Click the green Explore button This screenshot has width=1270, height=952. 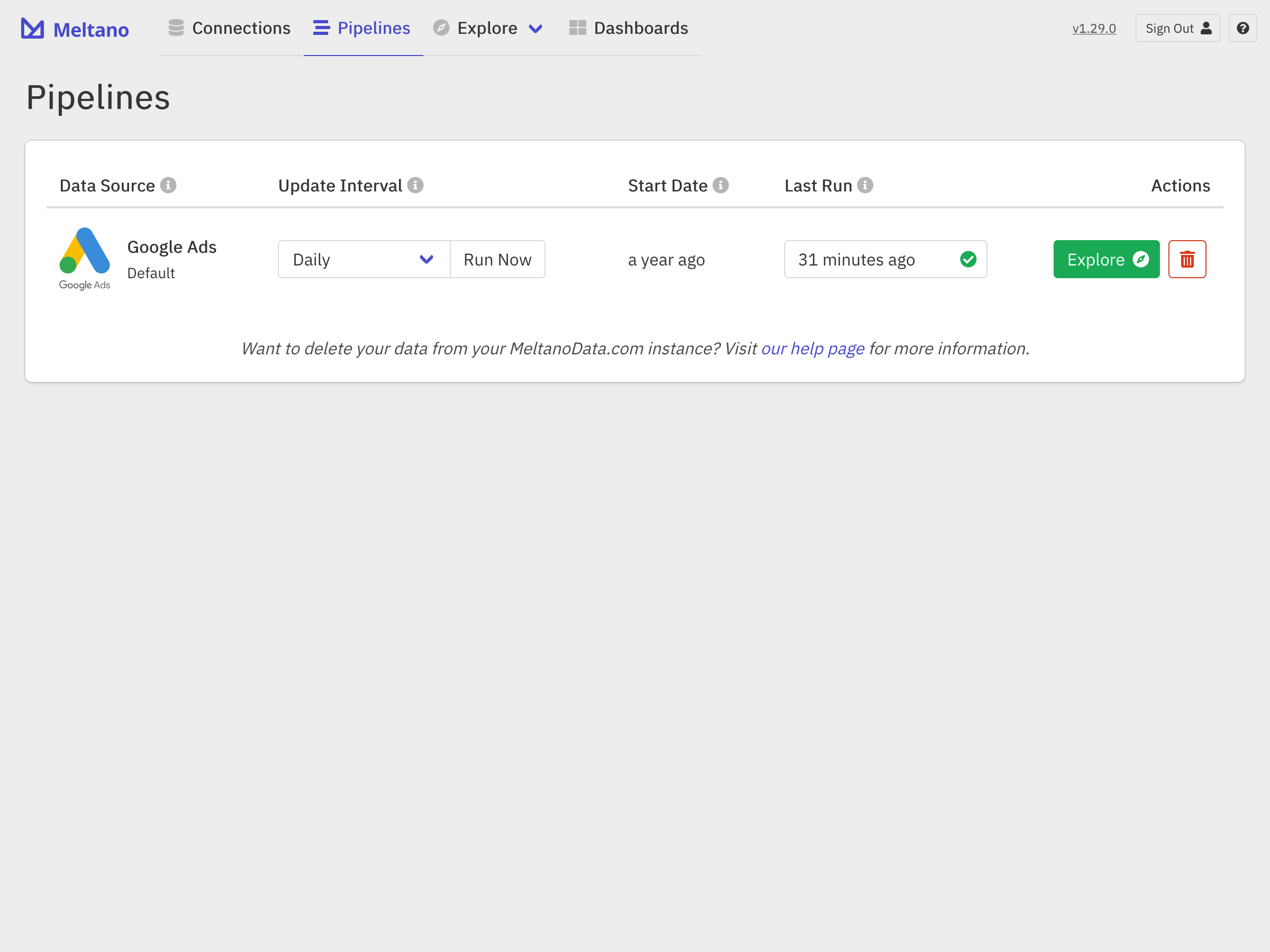1106,259
